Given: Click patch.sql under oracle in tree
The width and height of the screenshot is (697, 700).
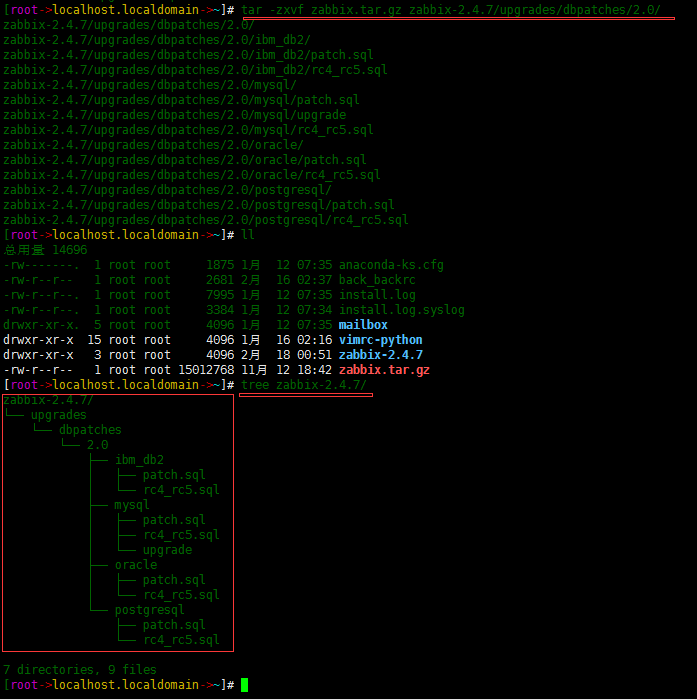Looking at the screenshot, I should tap(174, 580).
